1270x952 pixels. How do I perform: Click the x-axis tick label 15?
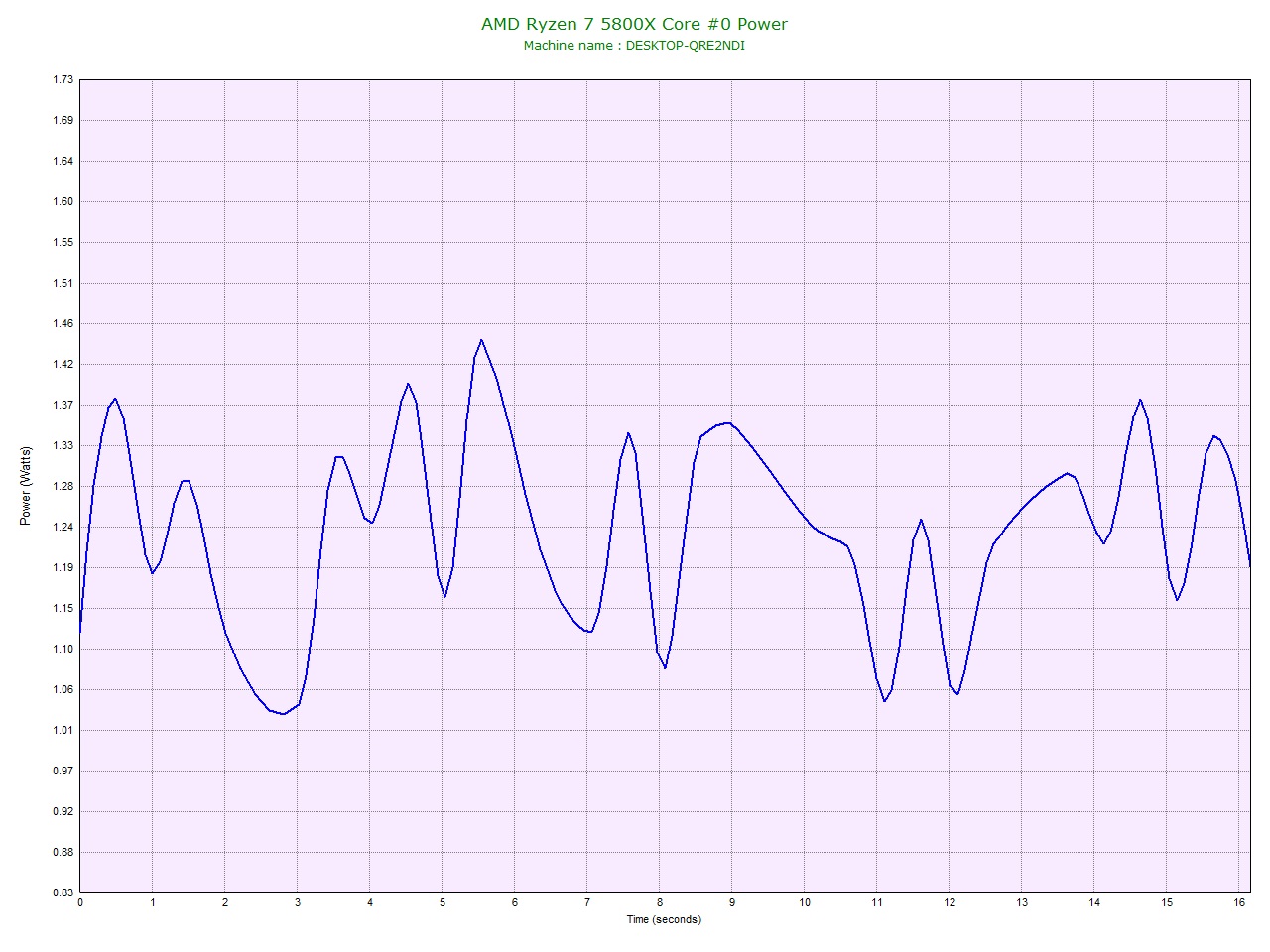(1167, 902)
